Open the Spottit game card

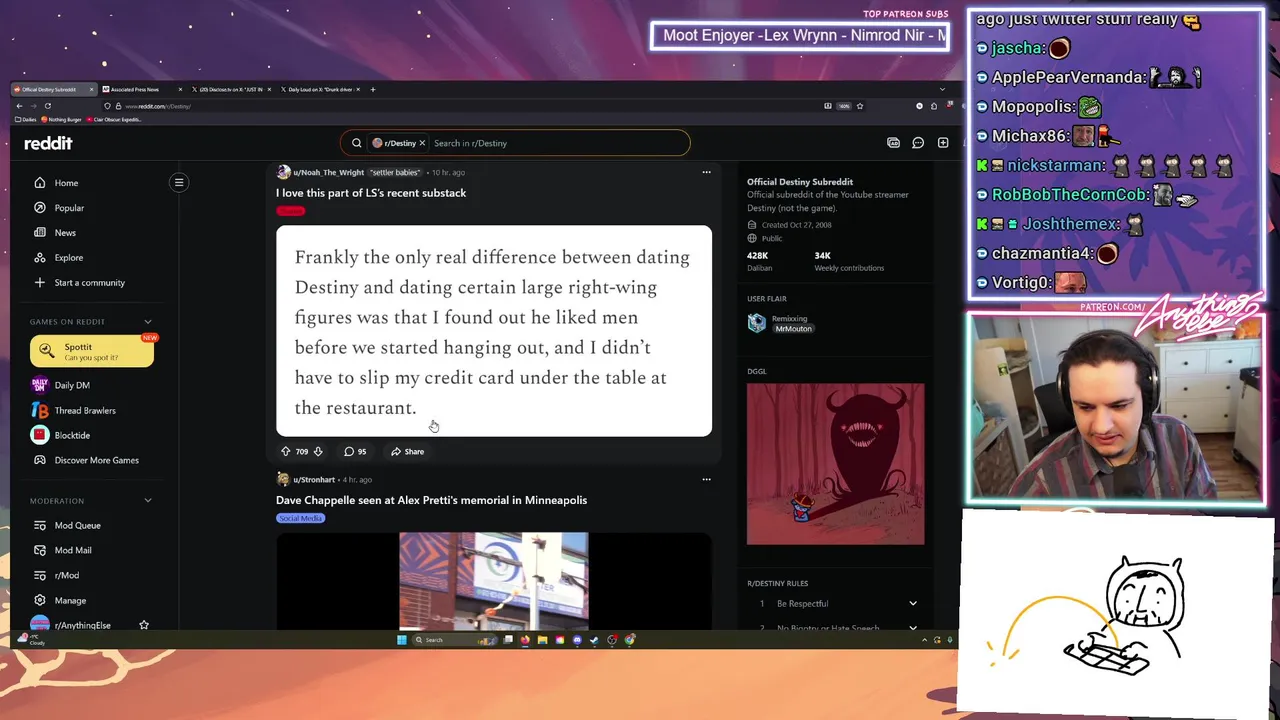pos(92,351)
